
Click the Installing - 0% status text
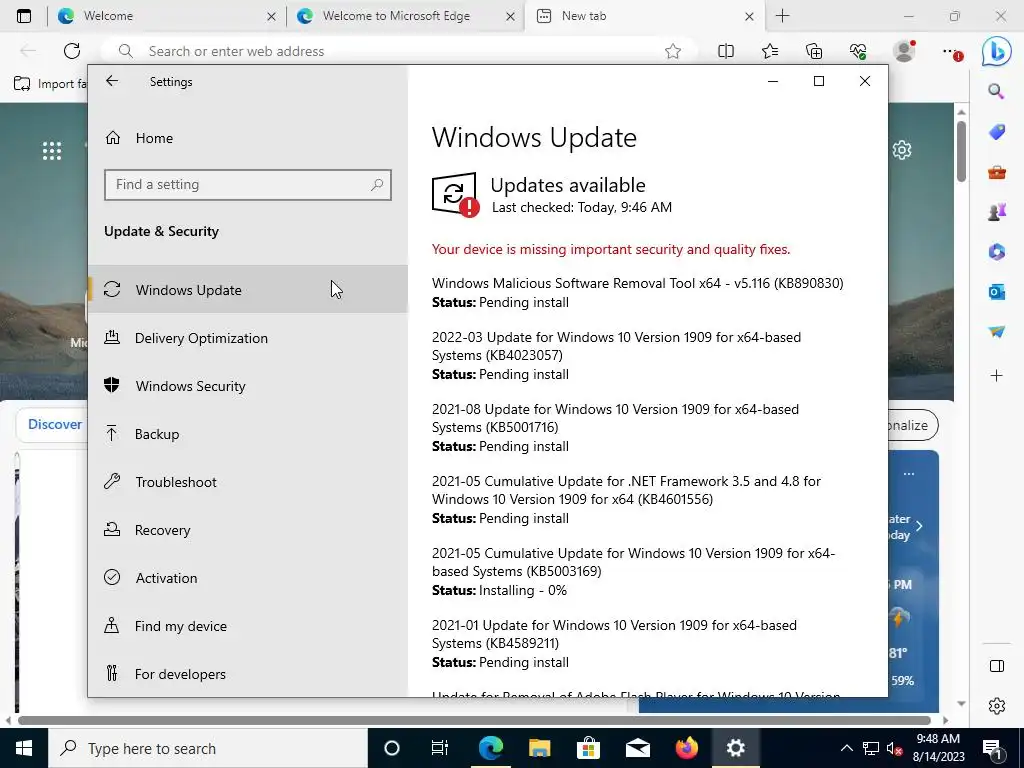pyautogui.click(x=522, y=590)
